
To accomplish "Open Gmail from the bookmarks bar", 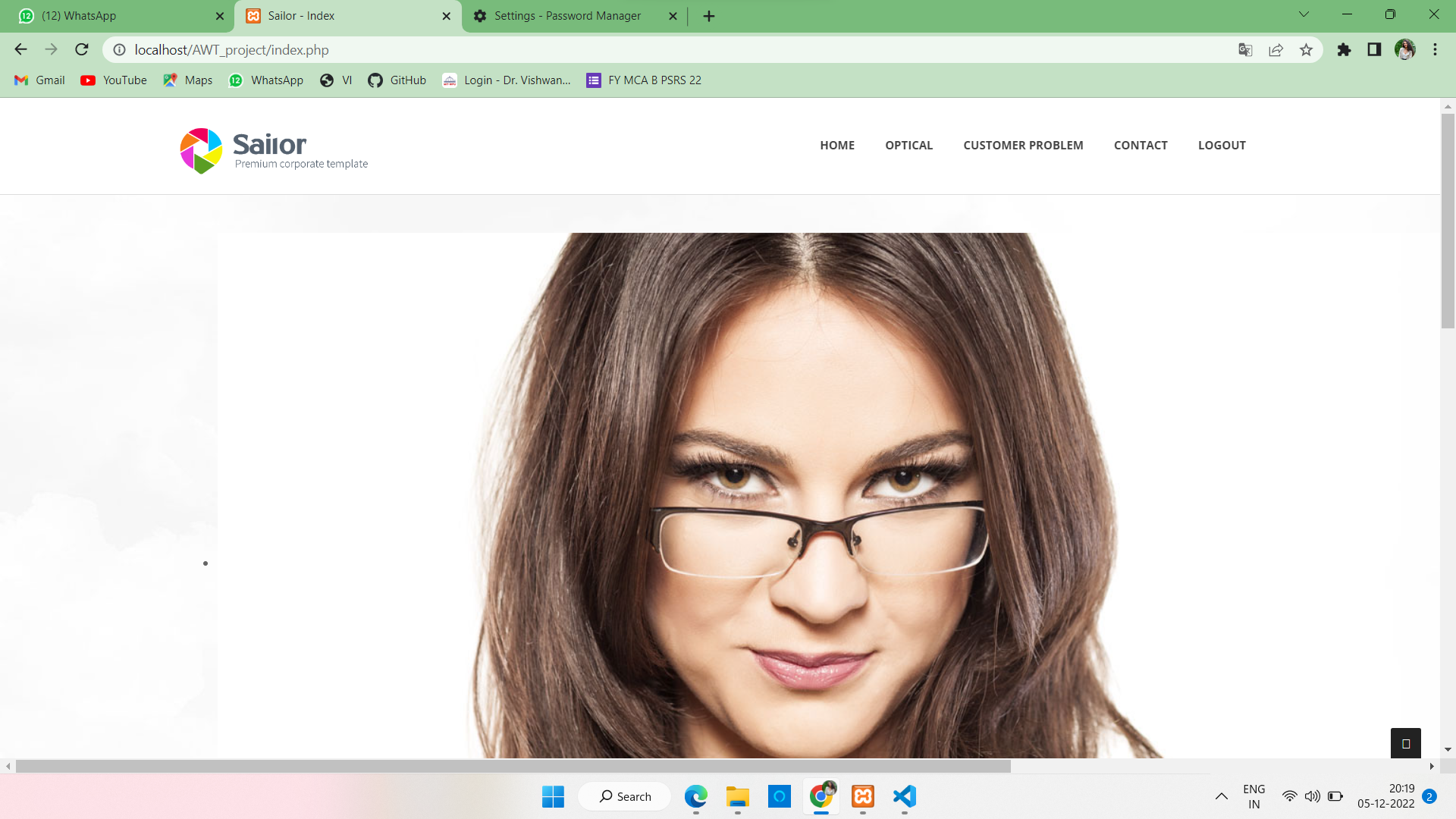I will [x=39, y=80].
